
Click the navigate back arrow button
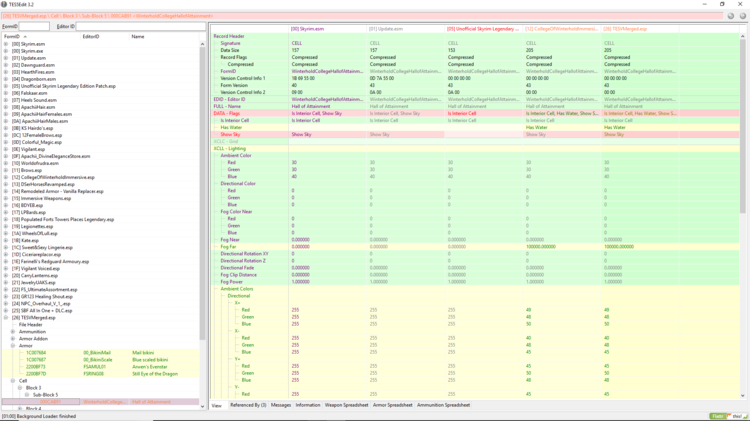click(x=730, y=16)
